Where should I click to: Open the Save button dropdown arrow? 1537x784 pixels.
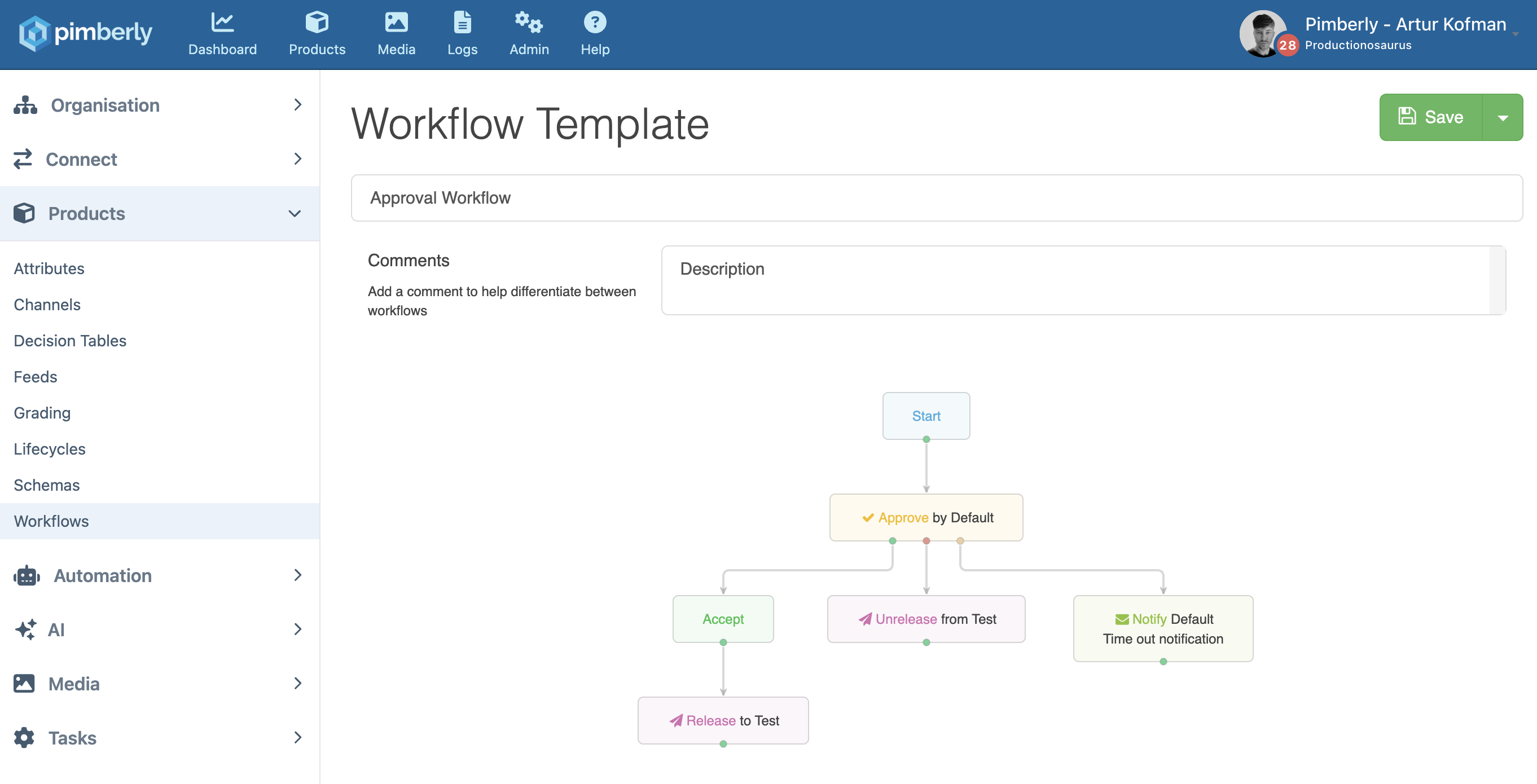coord(1503,117)
